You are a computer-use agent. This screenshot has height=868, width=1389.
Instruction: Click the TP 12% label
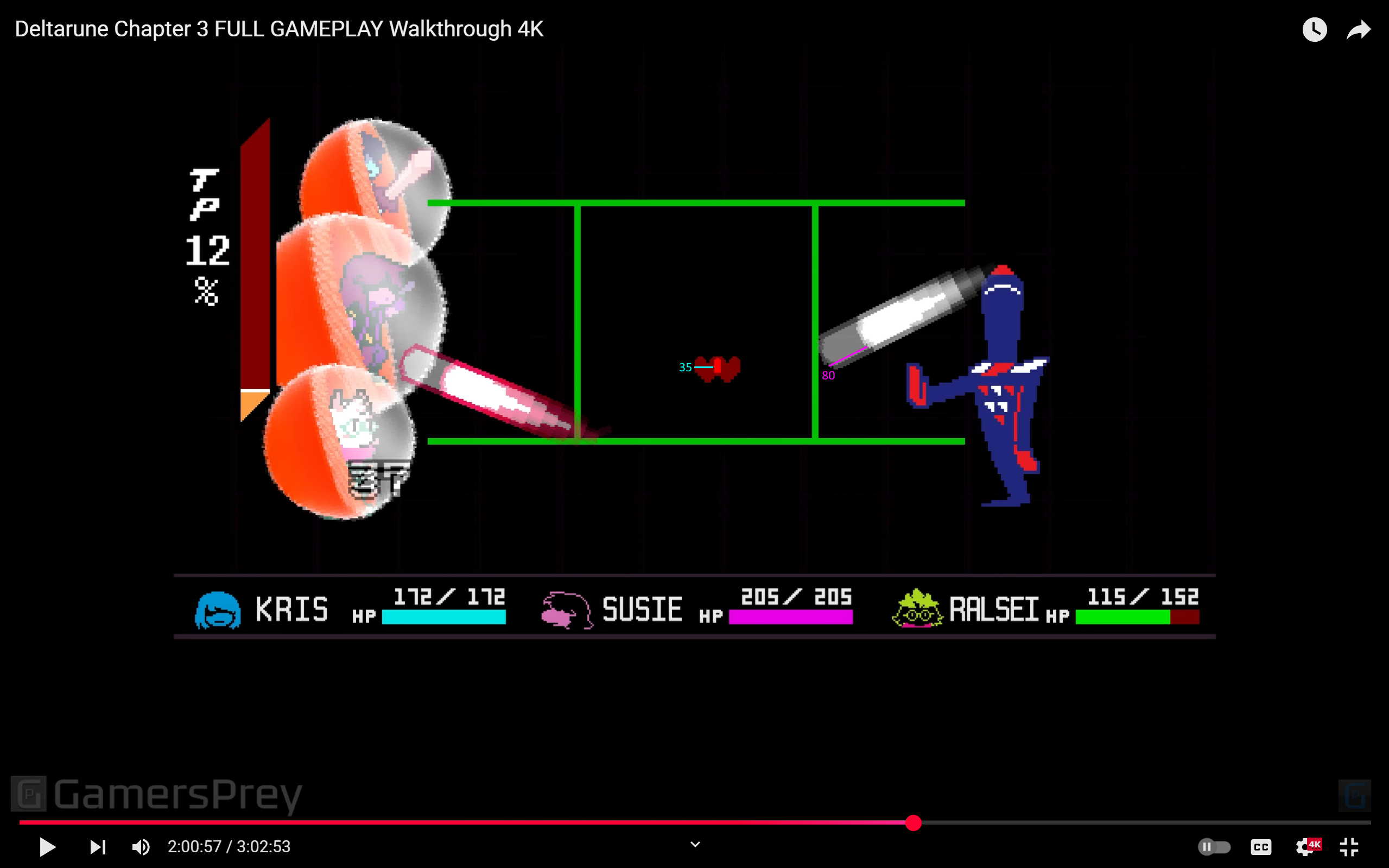pyautogui.click(x=207, y=237)
